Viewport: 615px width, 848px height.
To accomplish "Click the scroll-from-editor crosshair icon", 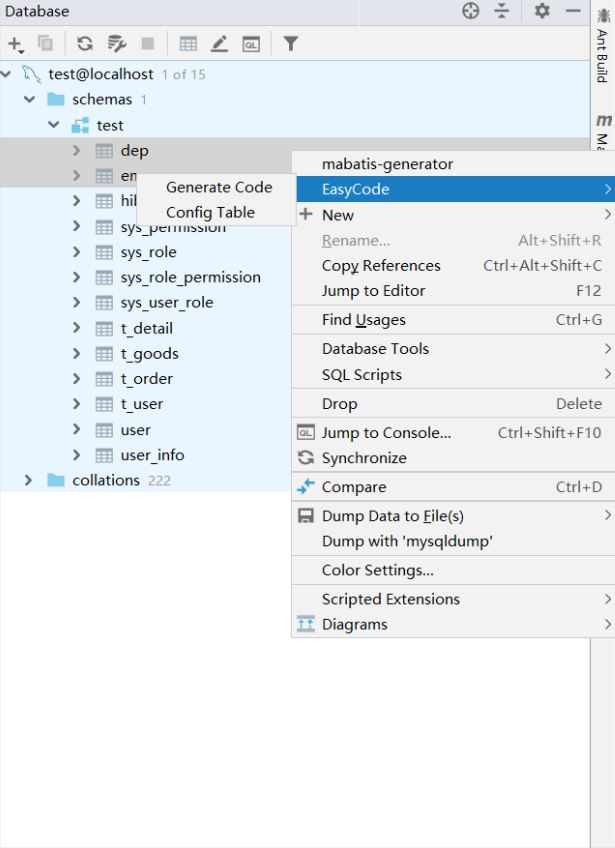I will coord(471,11).
